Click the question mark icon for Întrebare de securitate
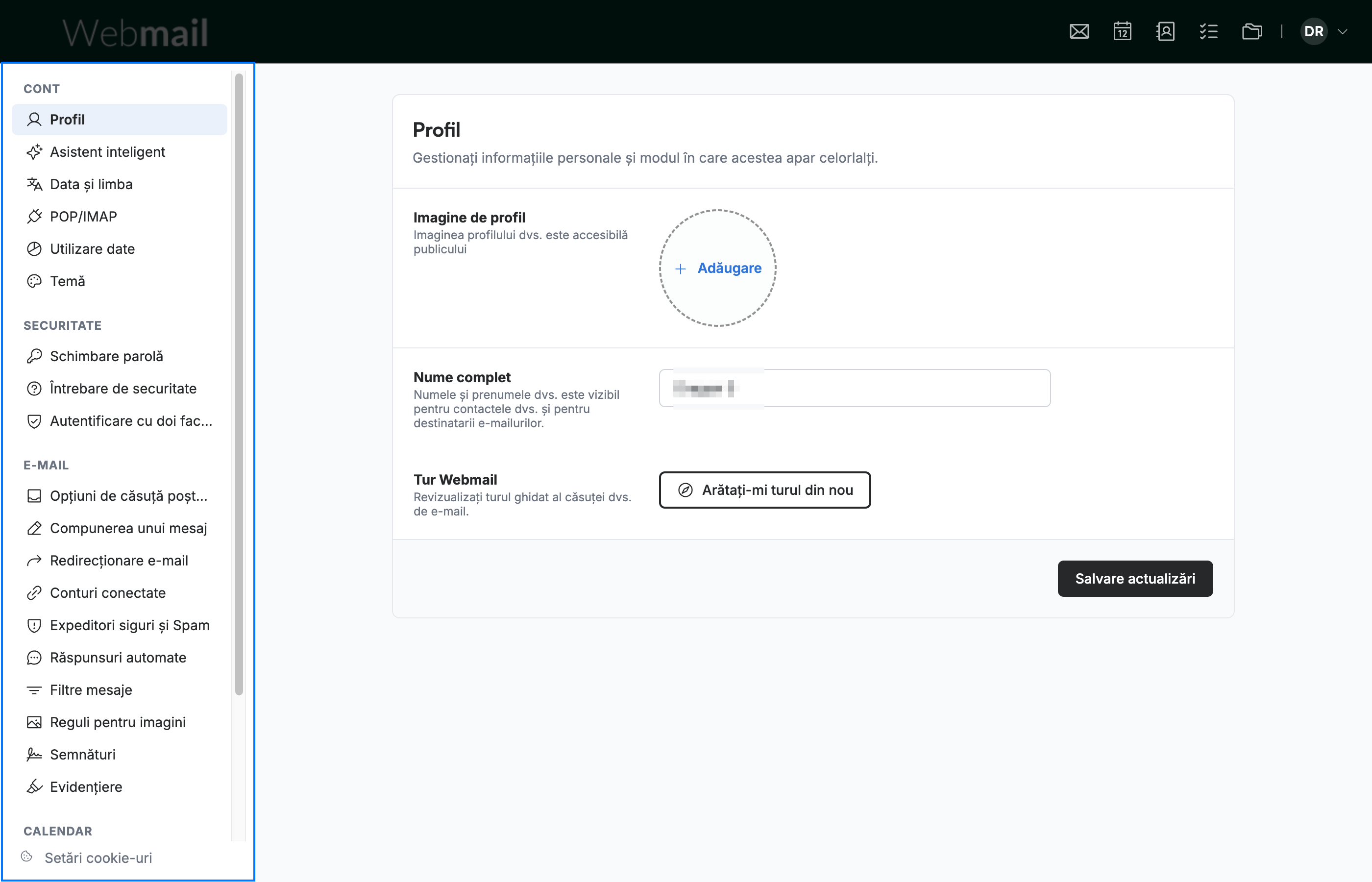1372x882 pixels. click(34, 388)
